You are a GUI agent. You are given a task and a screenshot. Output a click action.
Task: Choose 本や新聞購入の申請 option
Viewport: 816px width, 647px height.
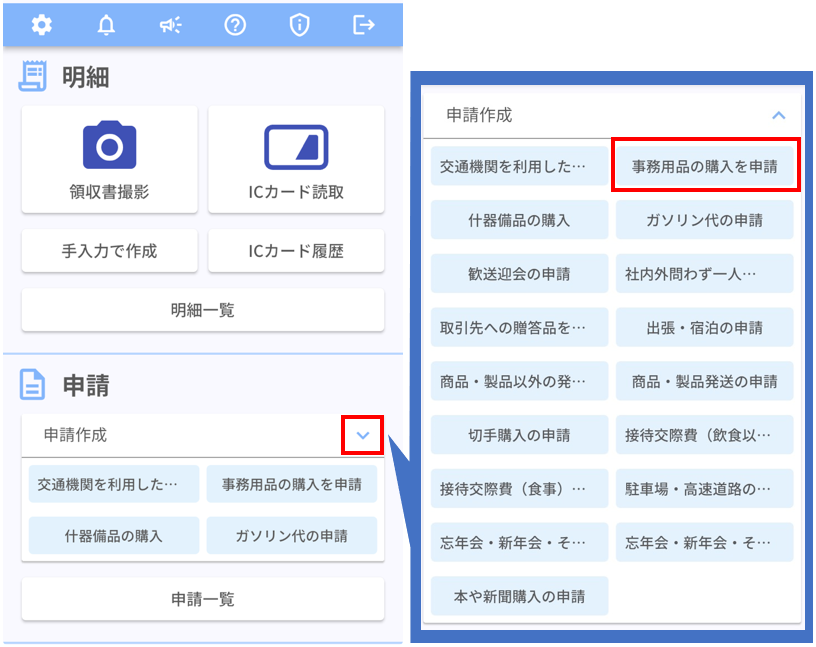pos(519,596)
